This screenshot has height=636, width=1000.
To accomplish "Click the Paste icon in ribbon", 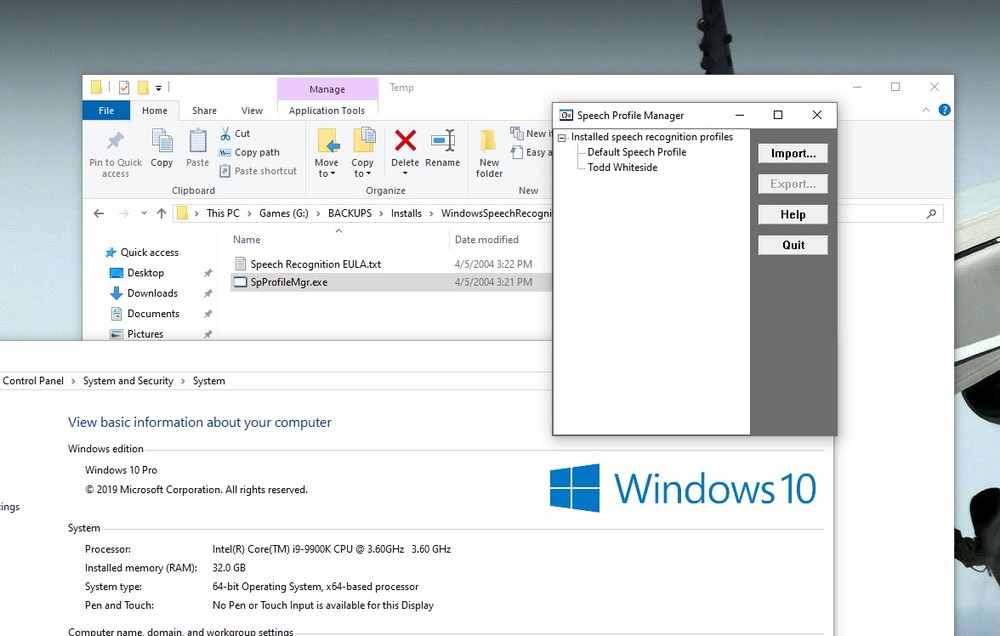I will point(198,141).
